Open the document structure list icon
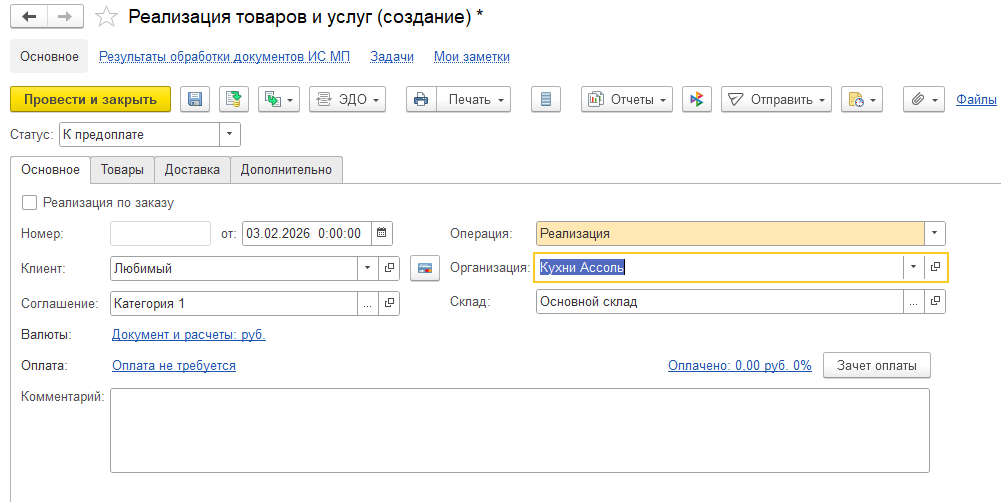Viewport: 1001px width, 502px height. tap(545, 99)
